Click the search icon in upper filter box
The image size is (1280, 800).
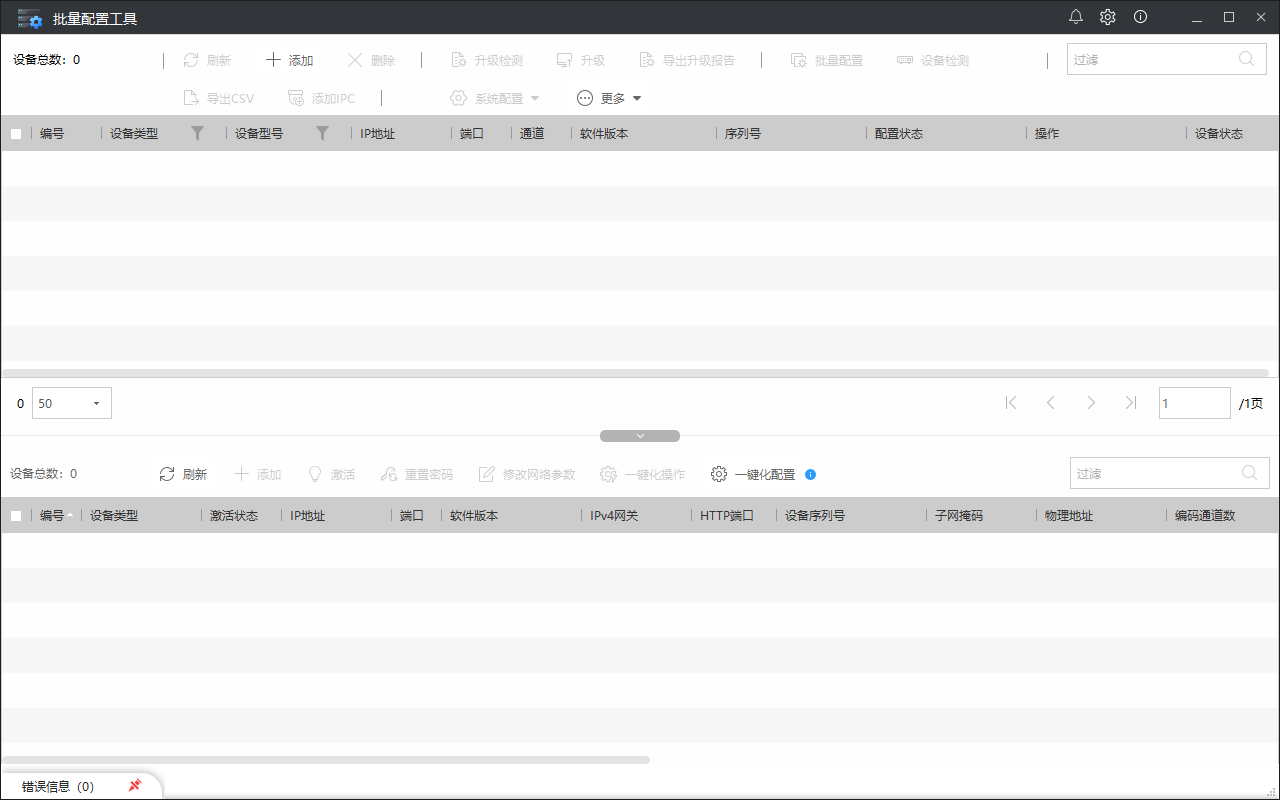point(1246,59)
